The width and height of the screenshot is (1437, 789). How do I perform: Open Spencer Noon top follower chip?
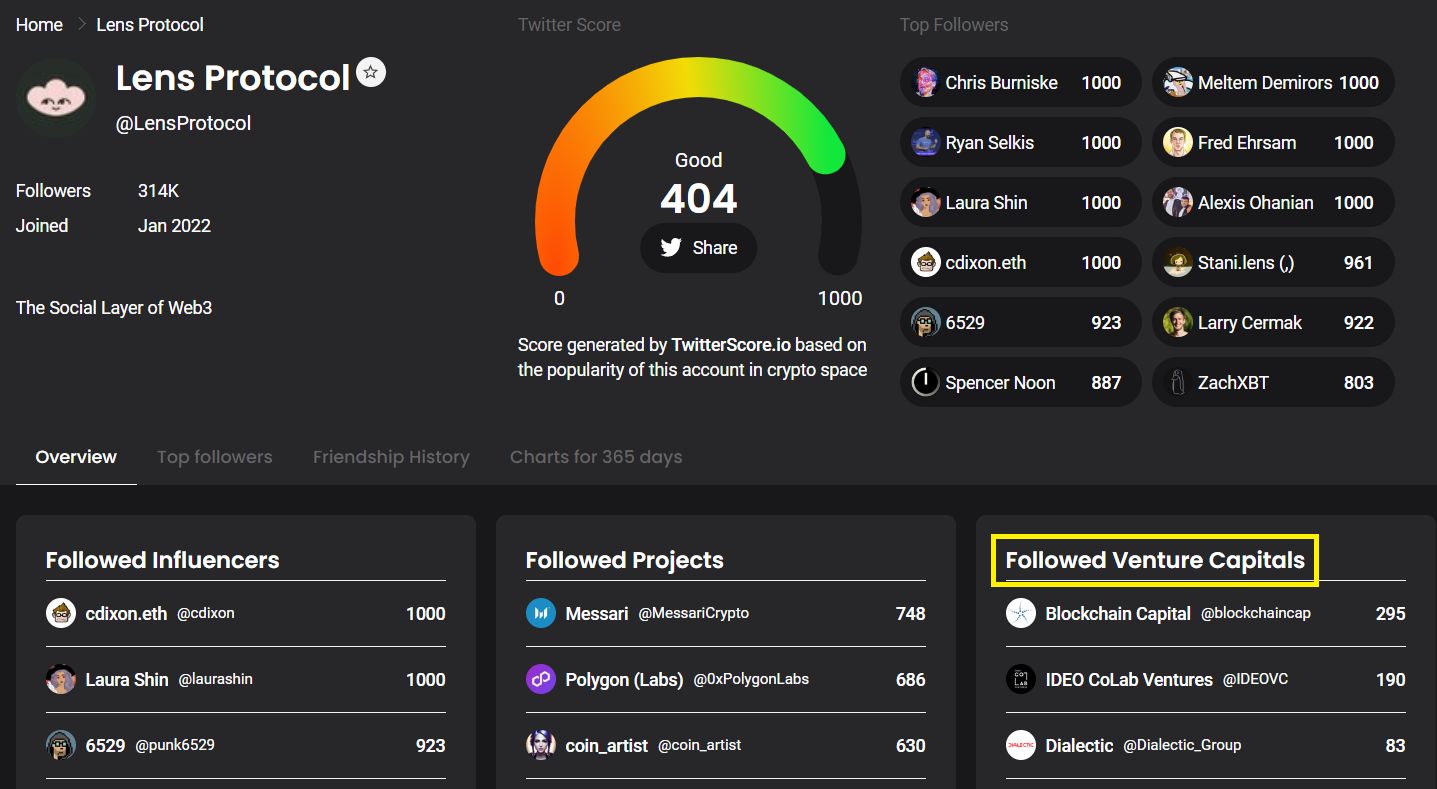click(1020, 383)
